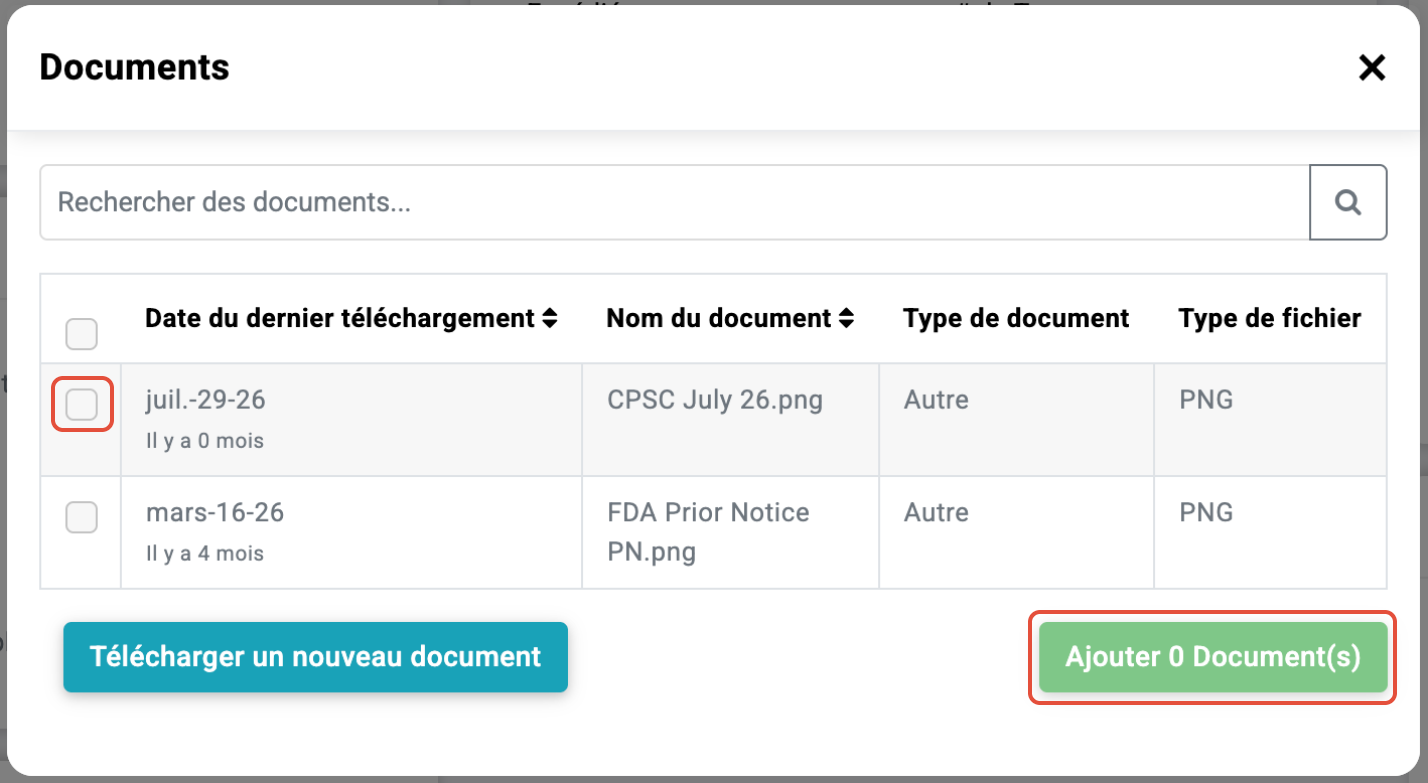This screenshot has width=1428, height=783.
Task: Sort by Date du dernier téléchargement arrows
Action: point(550,319)
